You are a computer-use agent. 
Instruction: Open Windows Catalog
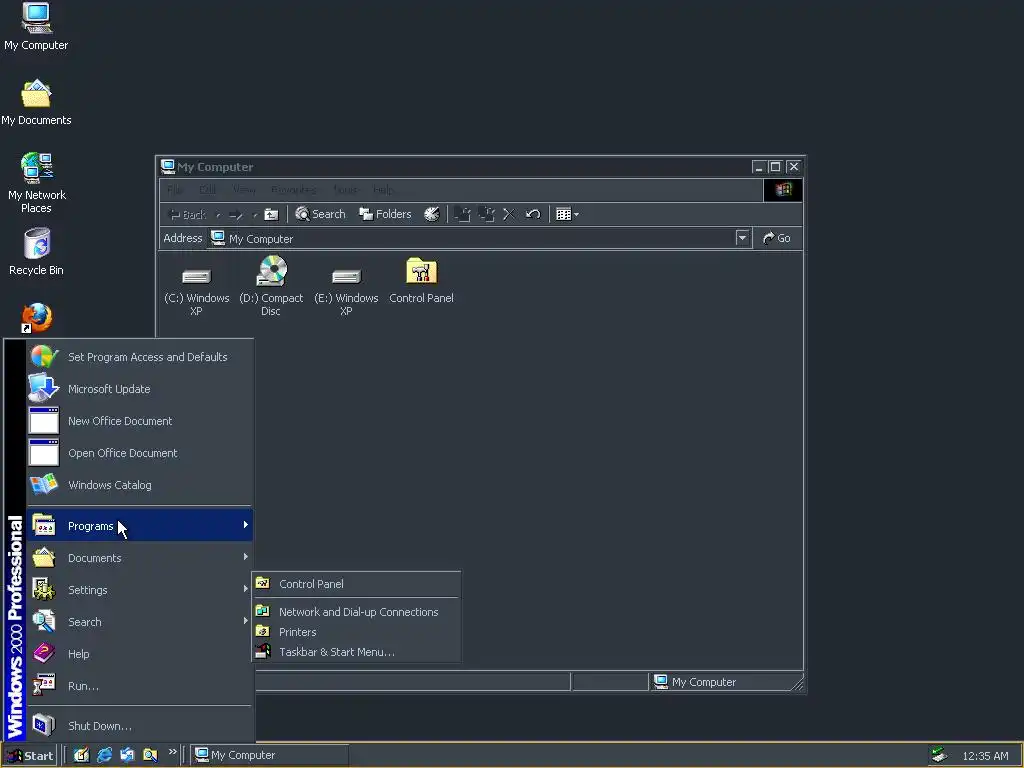[139, 485]
